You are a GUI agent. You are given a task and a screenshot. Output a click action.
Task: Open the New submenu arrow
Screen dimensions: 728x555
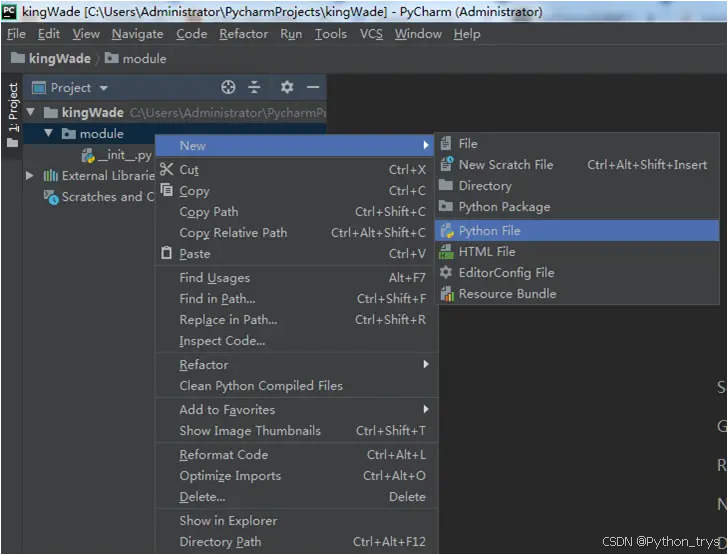(426, 145)
